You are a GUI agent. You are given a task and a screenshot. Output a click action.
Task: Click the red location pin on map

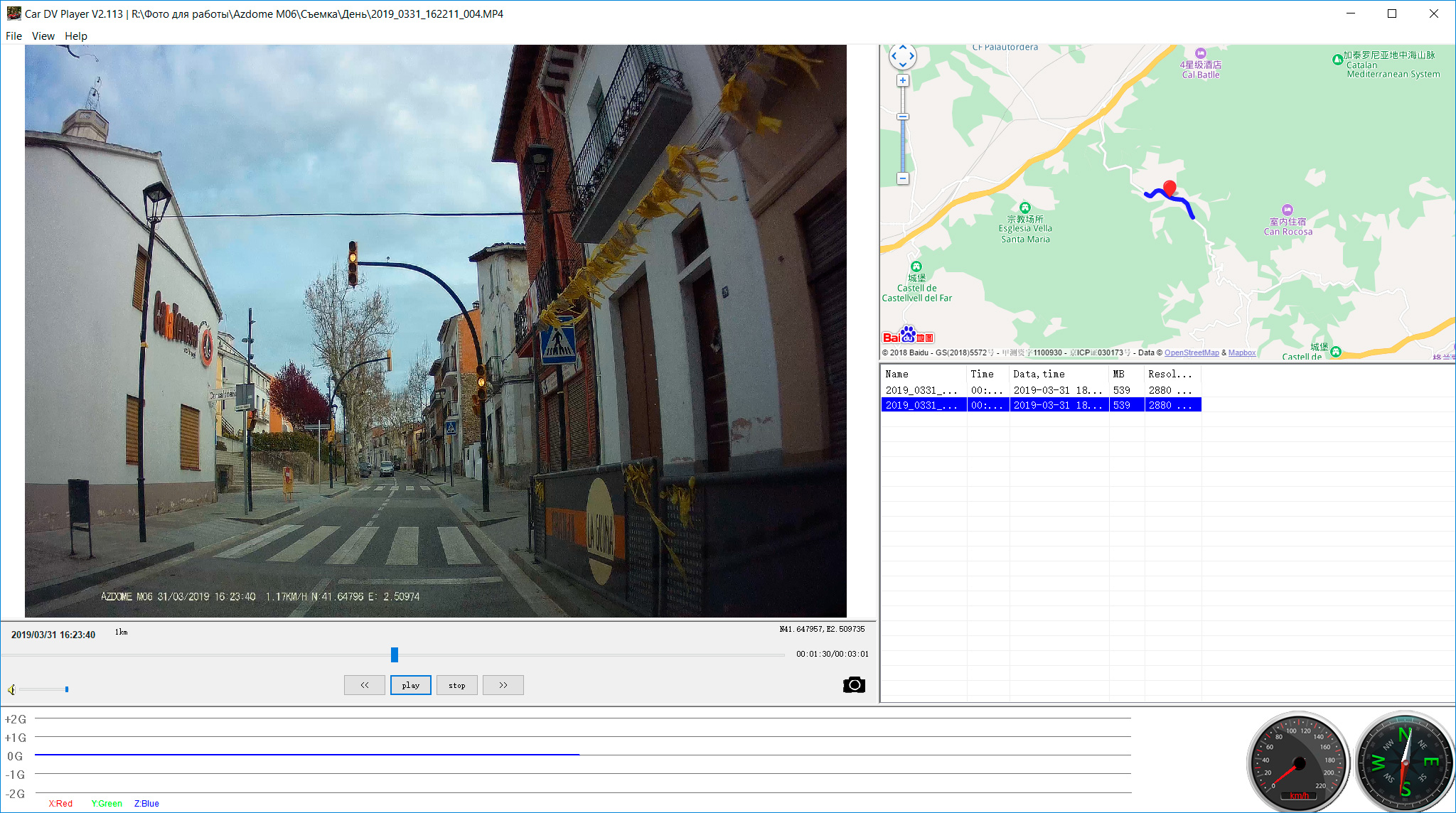(x=1169, y=188)
